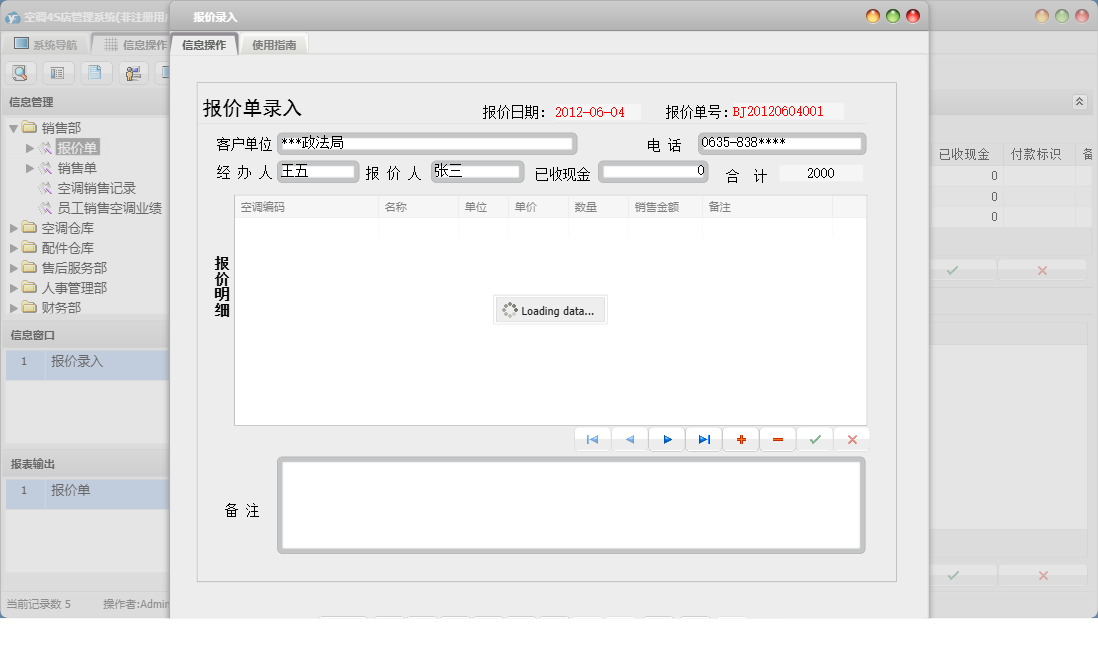Save details with the green checkmark icon
The height and width of the screenshot is (655, 1098).
pyautogui.click(x=814, y=438)
